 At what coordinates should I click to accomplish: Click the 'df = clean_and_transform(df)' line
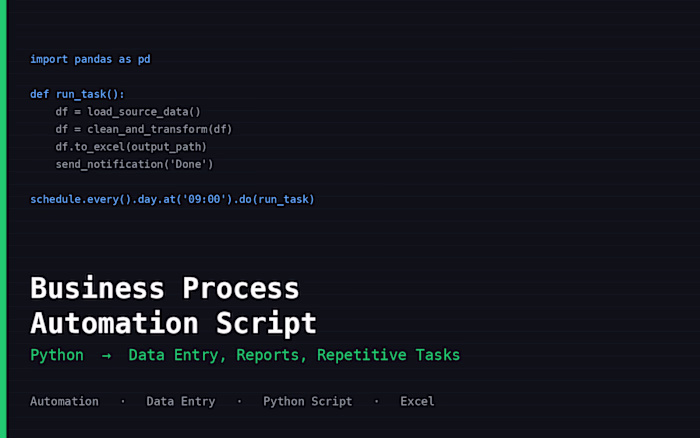coord(144,129)
